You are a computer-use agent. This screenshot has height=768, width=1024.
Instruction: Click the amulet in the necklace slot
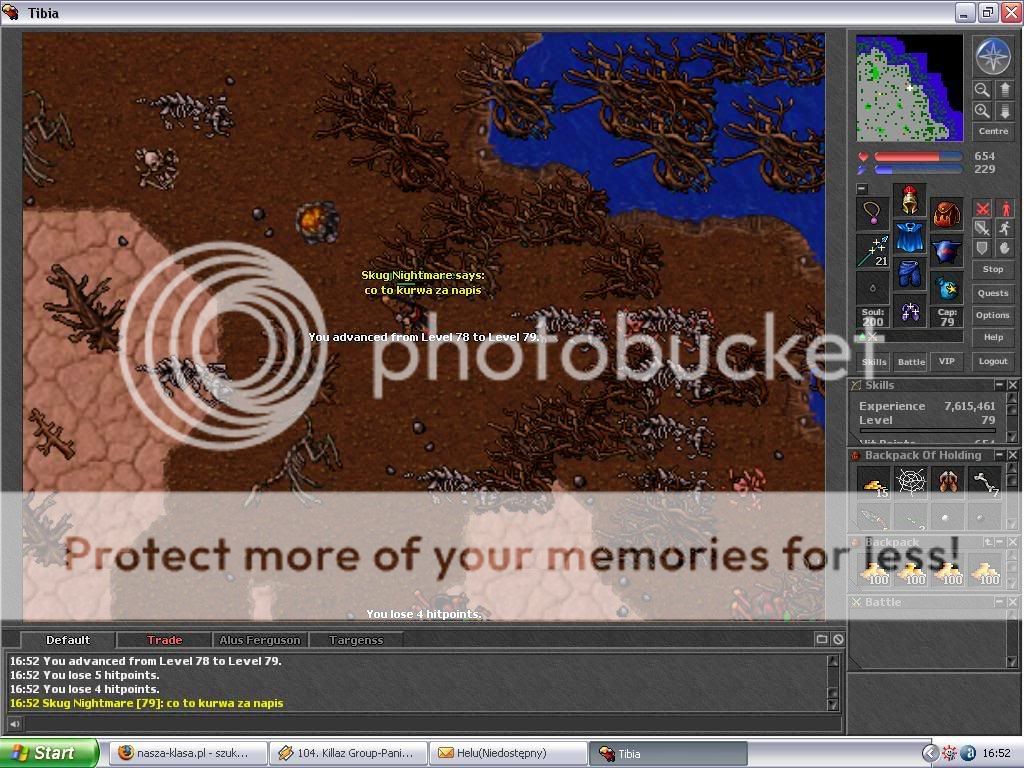coord(872,213)
